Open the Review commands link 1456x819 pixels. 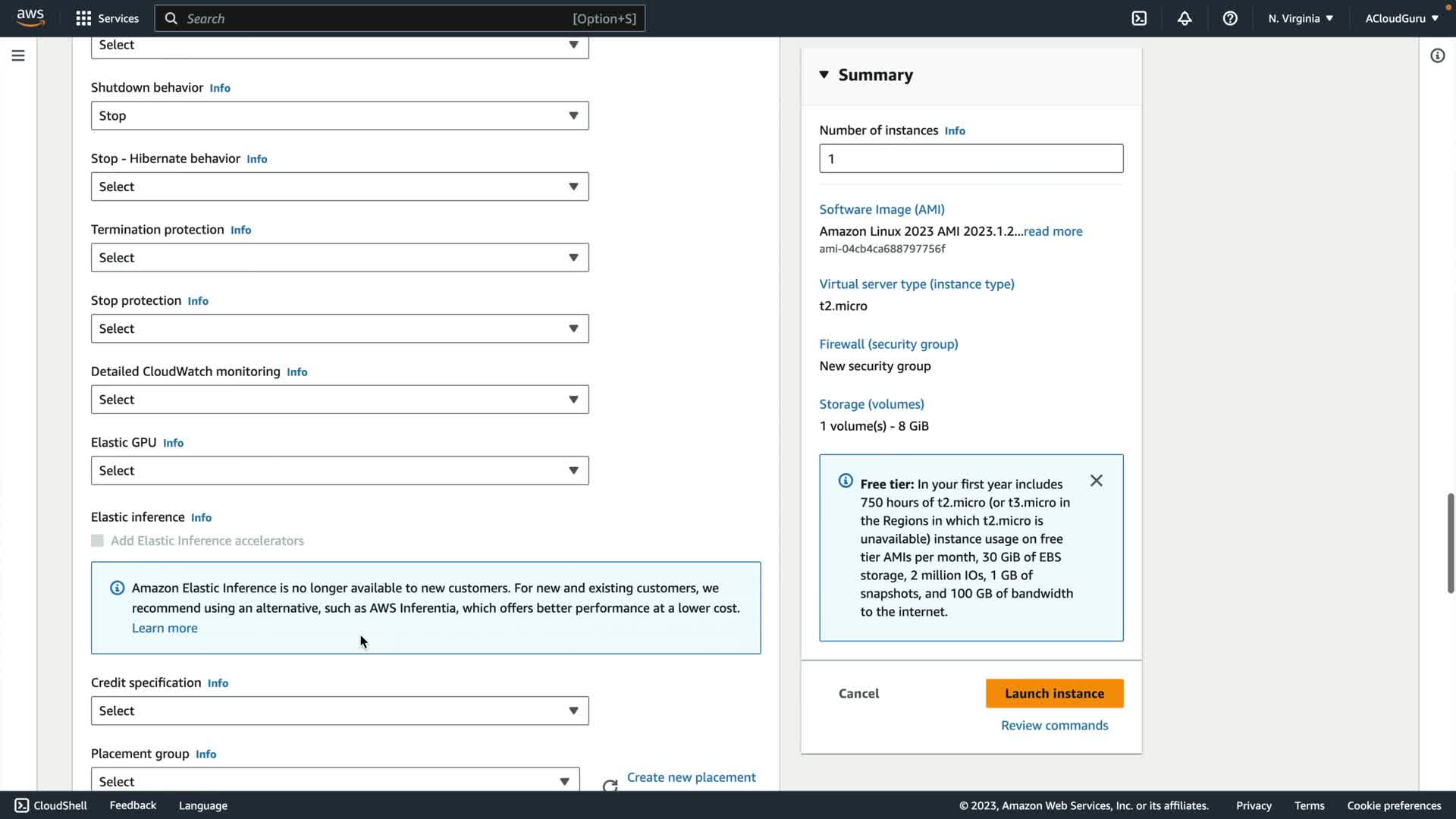pyautogui.click(x=1054, y=725)
